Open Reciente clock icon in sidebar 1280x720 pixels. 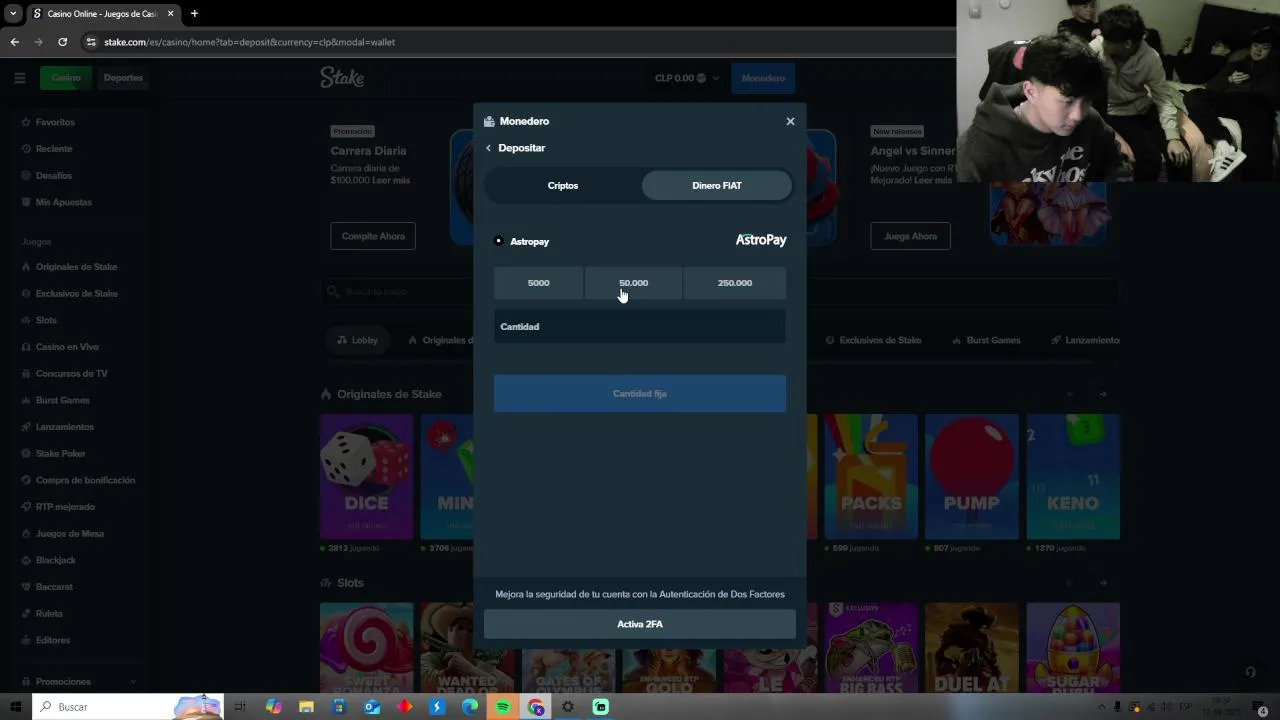click(x=26, y=149)
